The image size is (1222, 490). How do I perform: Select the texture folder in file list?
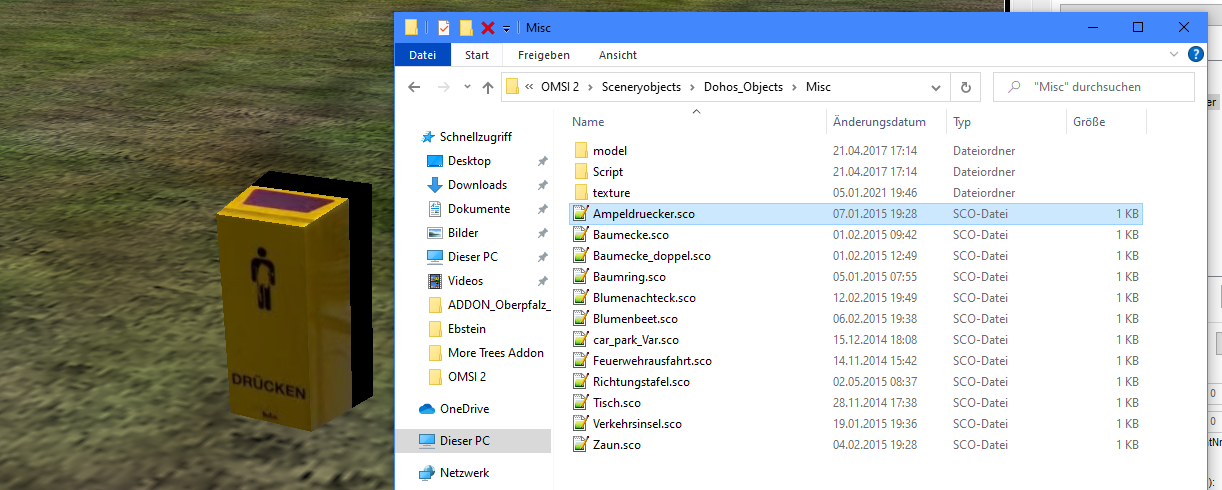tap(611, 193)
